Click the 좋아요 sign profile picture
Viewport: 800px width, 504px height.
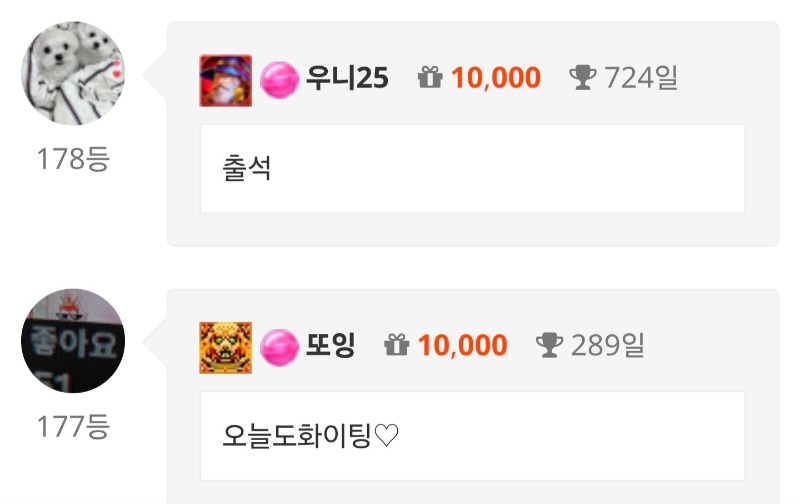pos(73,341)
